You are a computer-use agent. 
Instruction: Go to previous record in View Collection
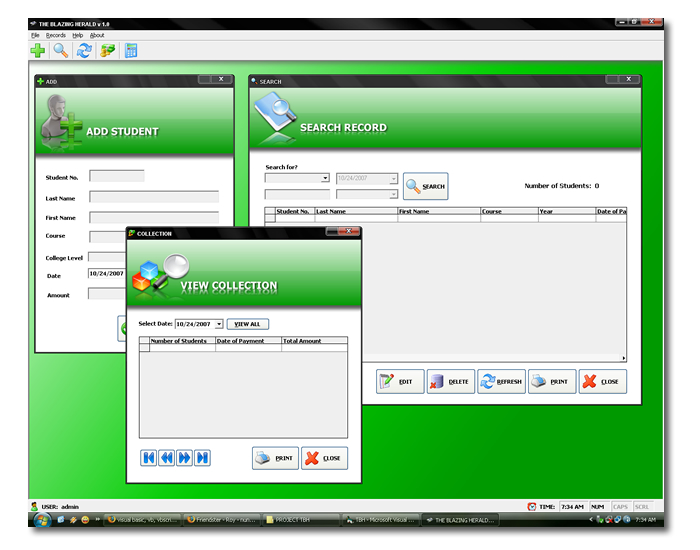click(x=167, y=458)
